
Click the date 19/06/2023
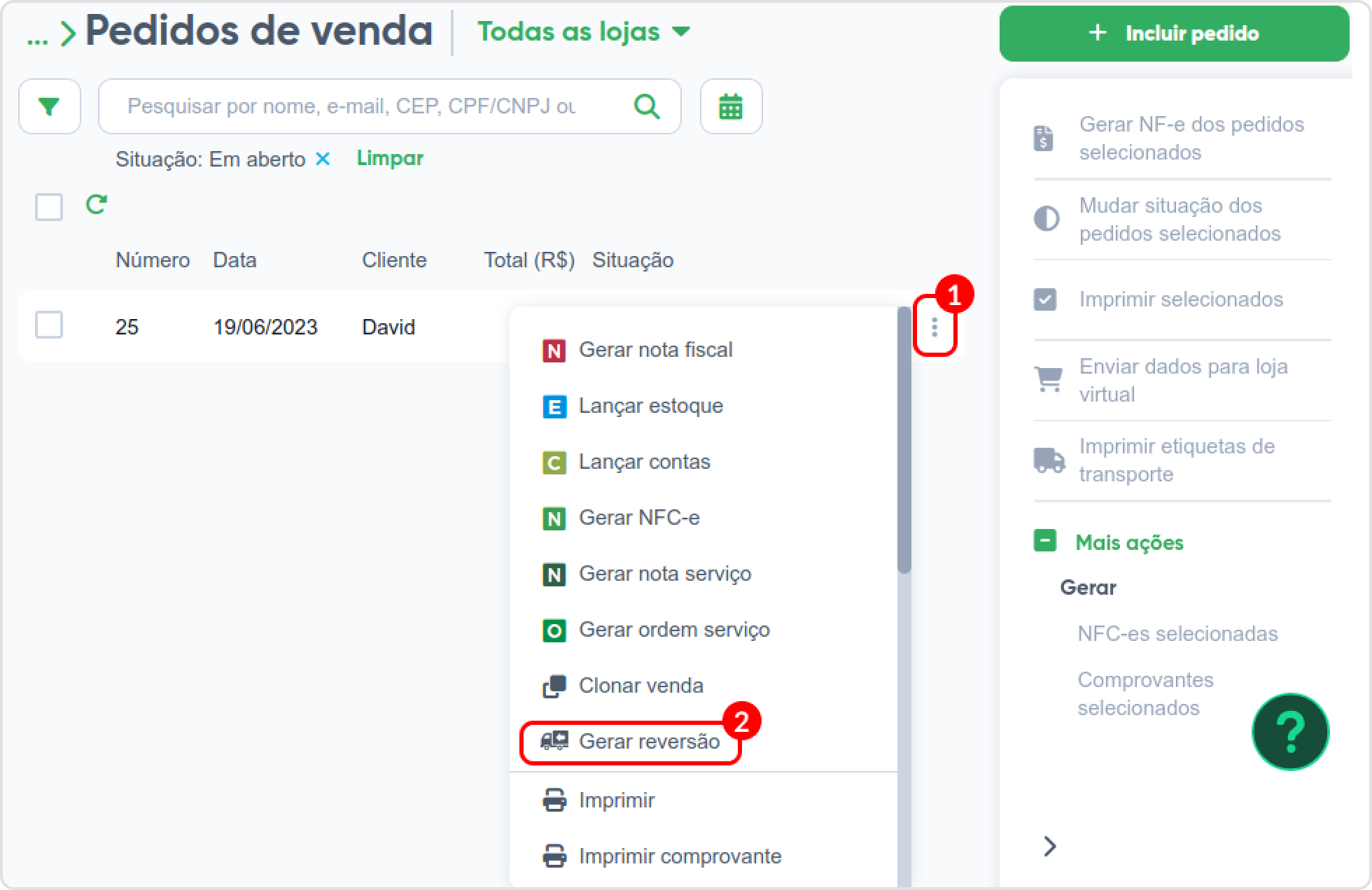(265, 327)
